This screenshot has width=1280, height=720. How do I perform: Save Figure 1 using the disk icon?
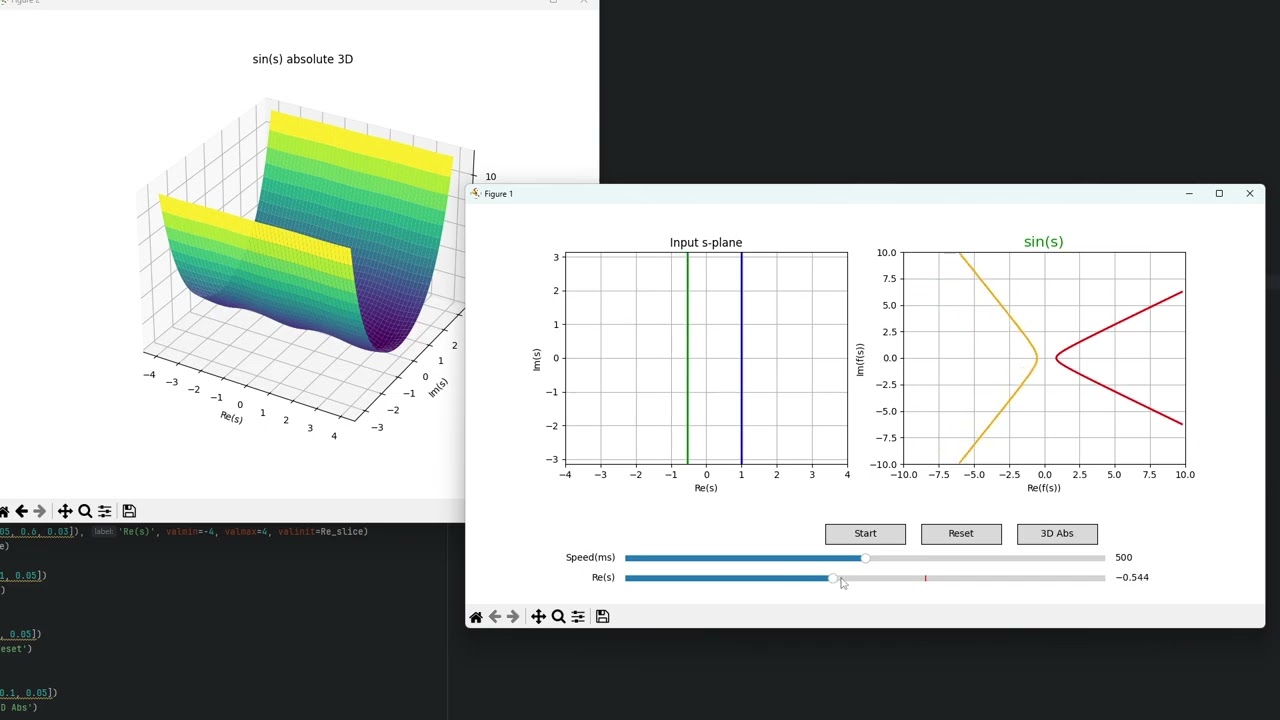(x=602, y=617)
